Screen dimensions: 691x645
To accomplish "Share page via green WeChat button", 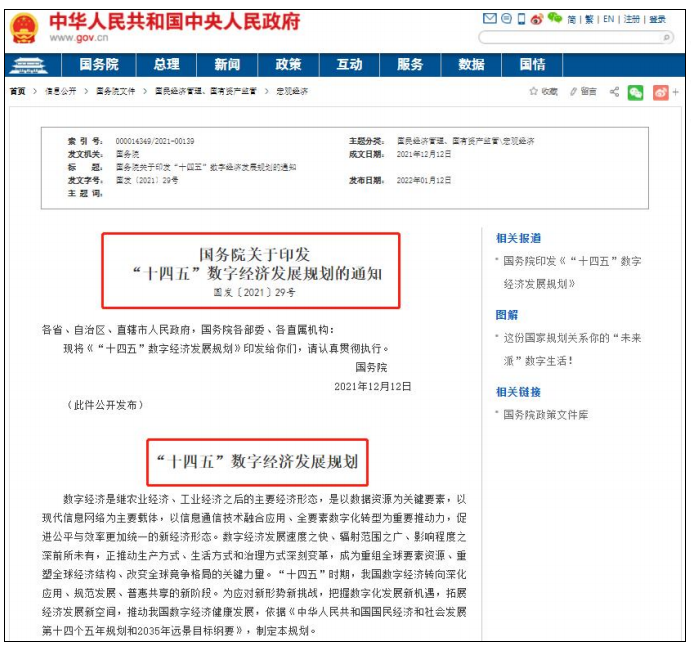I will (635, 92).
